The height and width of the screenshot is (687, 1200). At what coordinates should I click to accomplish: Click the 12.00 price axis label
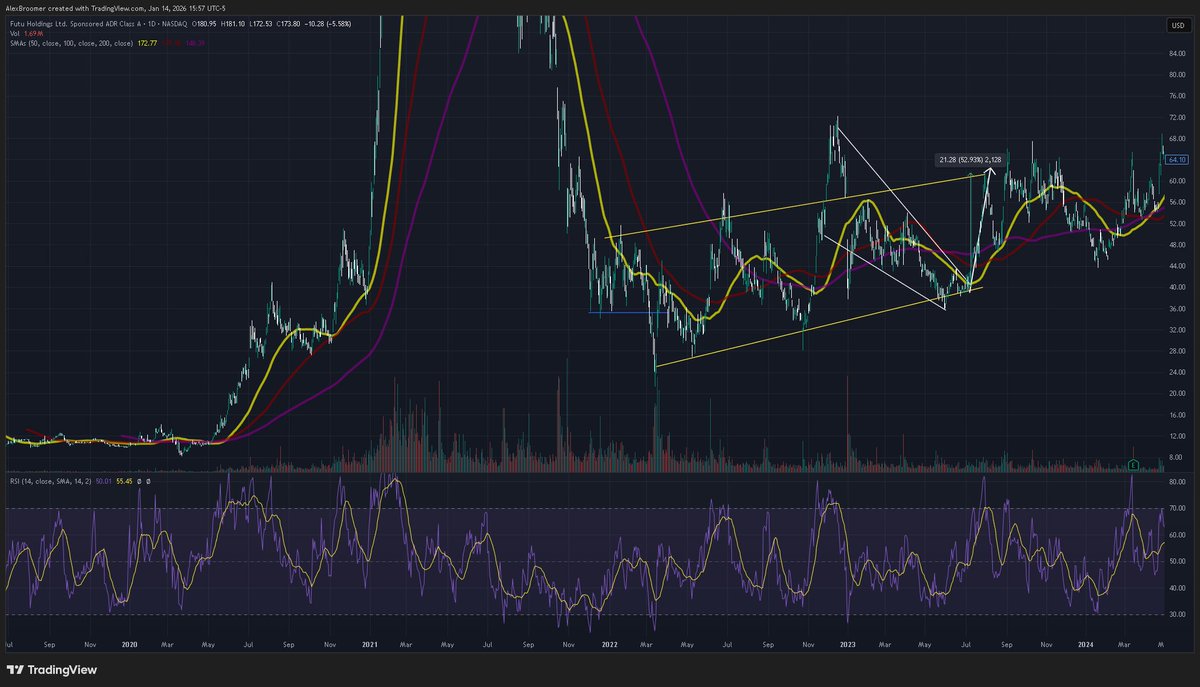[1176, 436]
